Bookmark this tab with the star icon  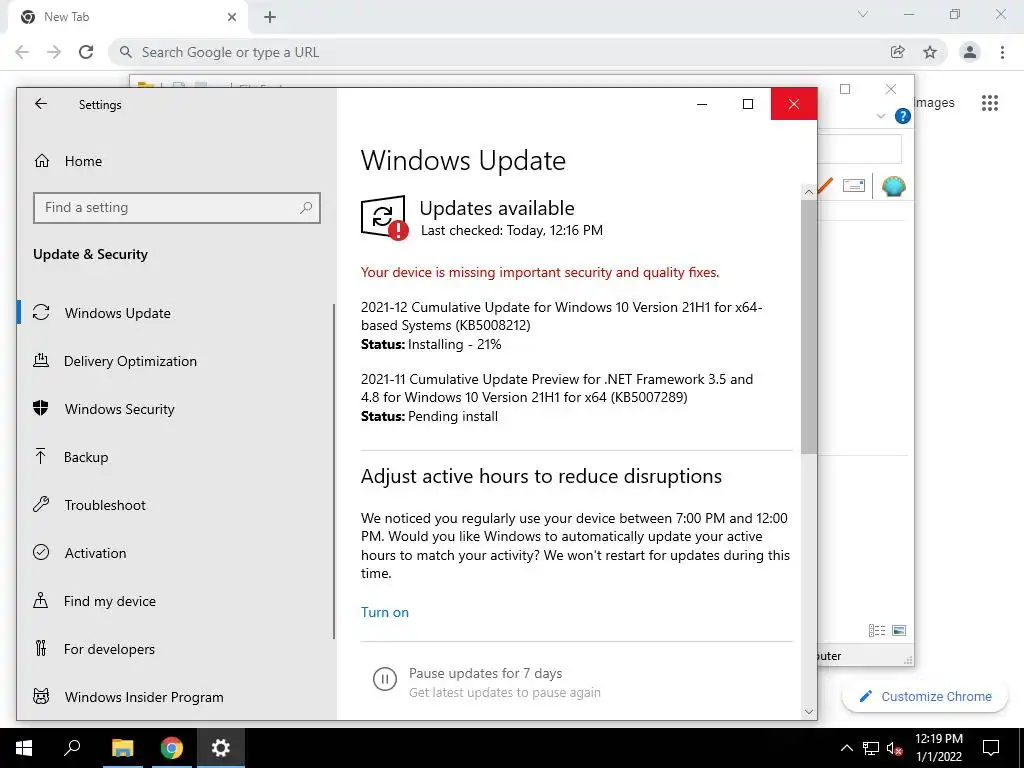tap(930, 52)
